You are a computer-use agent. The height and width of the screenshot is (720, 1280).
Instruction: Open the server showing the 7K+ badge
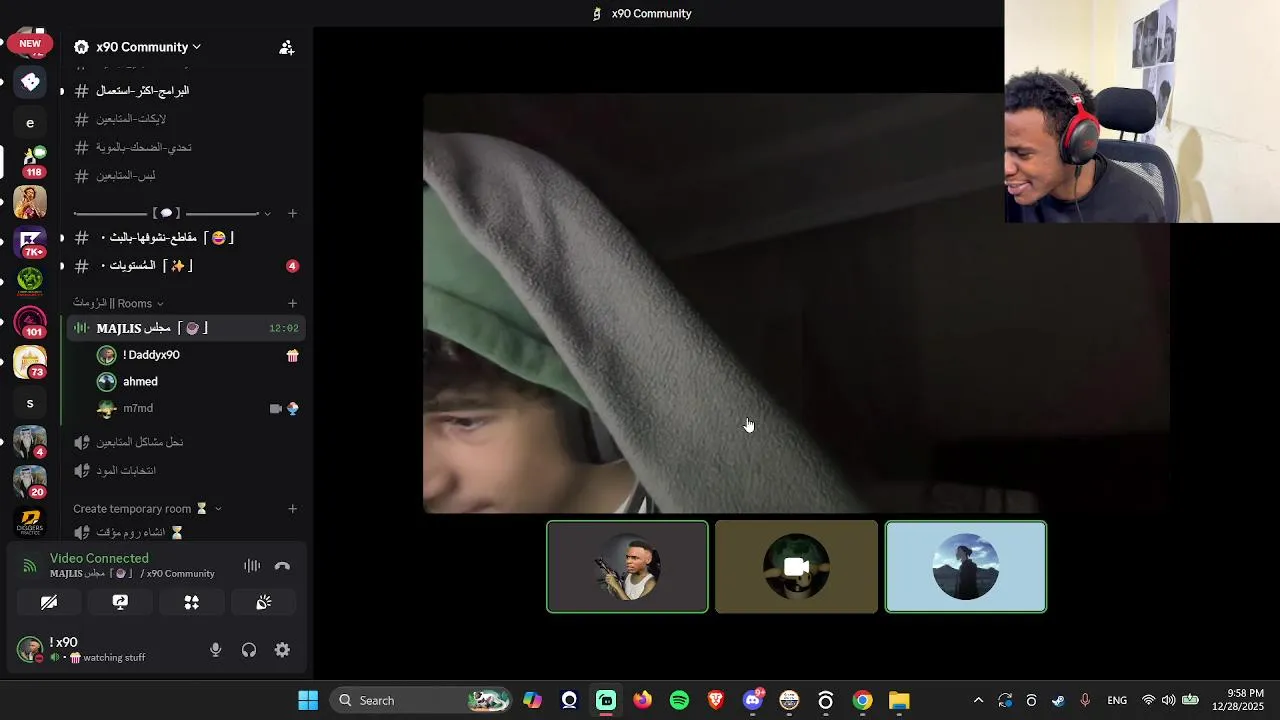[30, 241]
